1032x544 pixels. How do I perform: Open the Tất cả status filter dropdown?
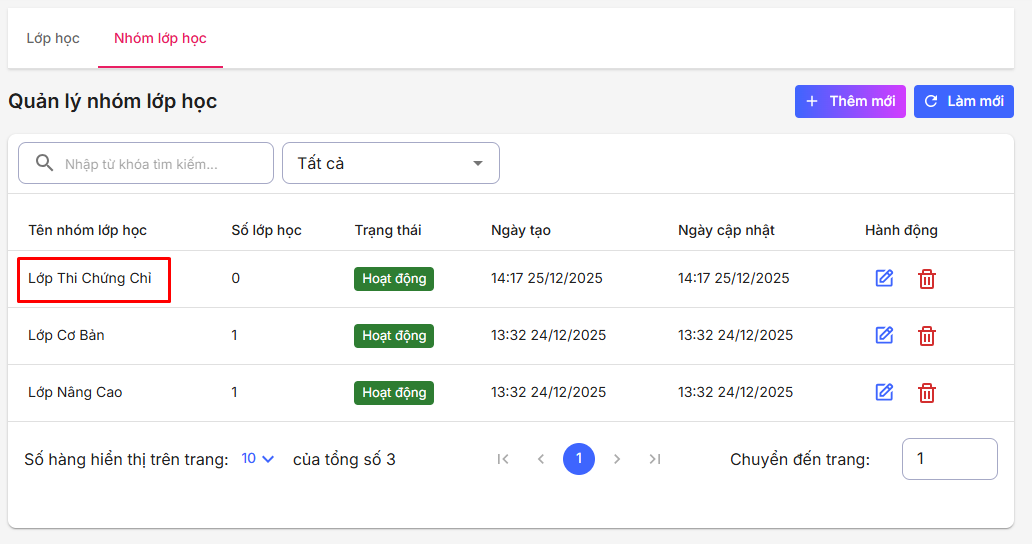tap(391, 163)
